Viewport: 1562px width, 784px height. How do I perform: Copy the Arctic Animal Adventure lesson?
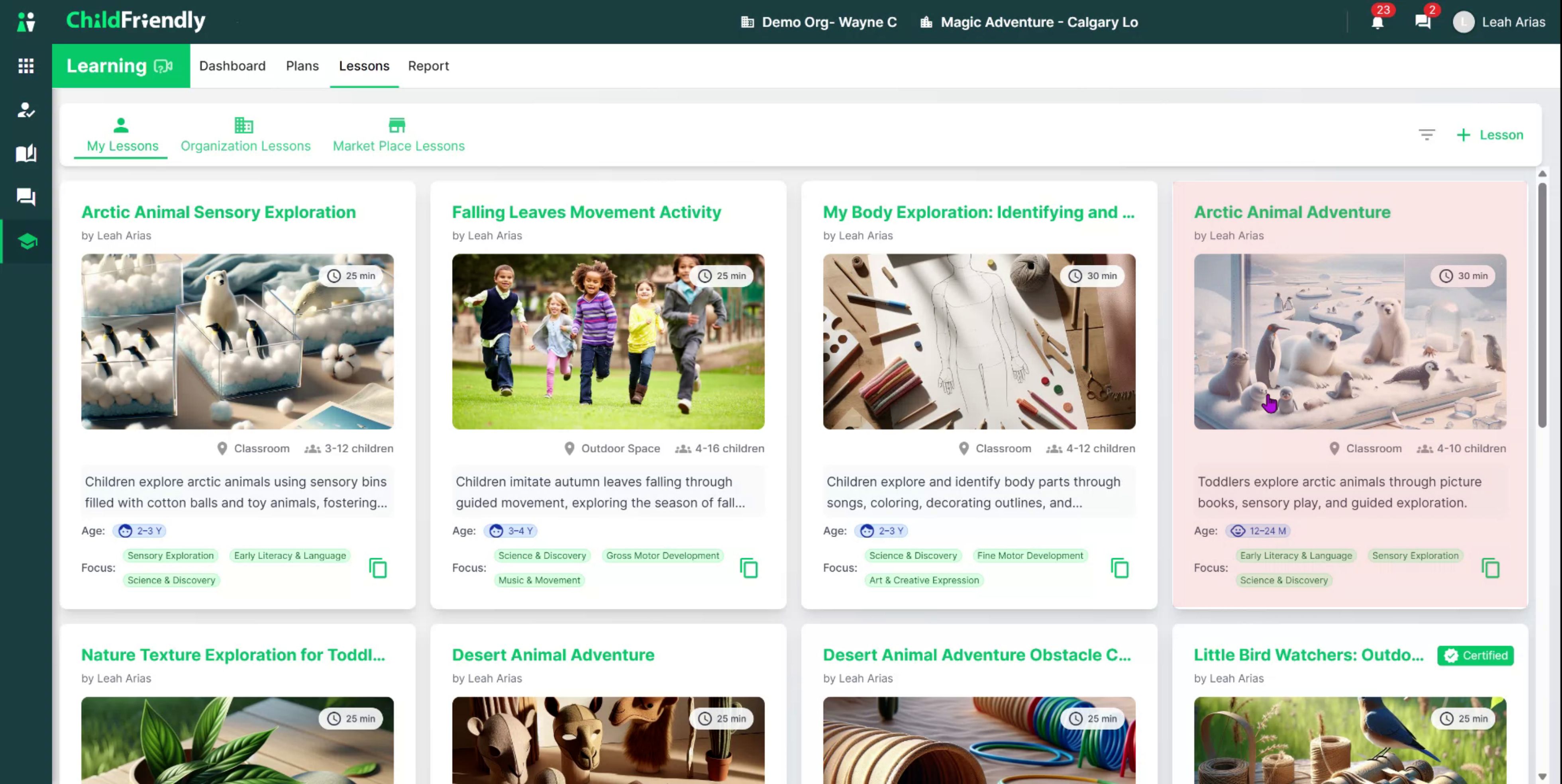point(1490,568)
